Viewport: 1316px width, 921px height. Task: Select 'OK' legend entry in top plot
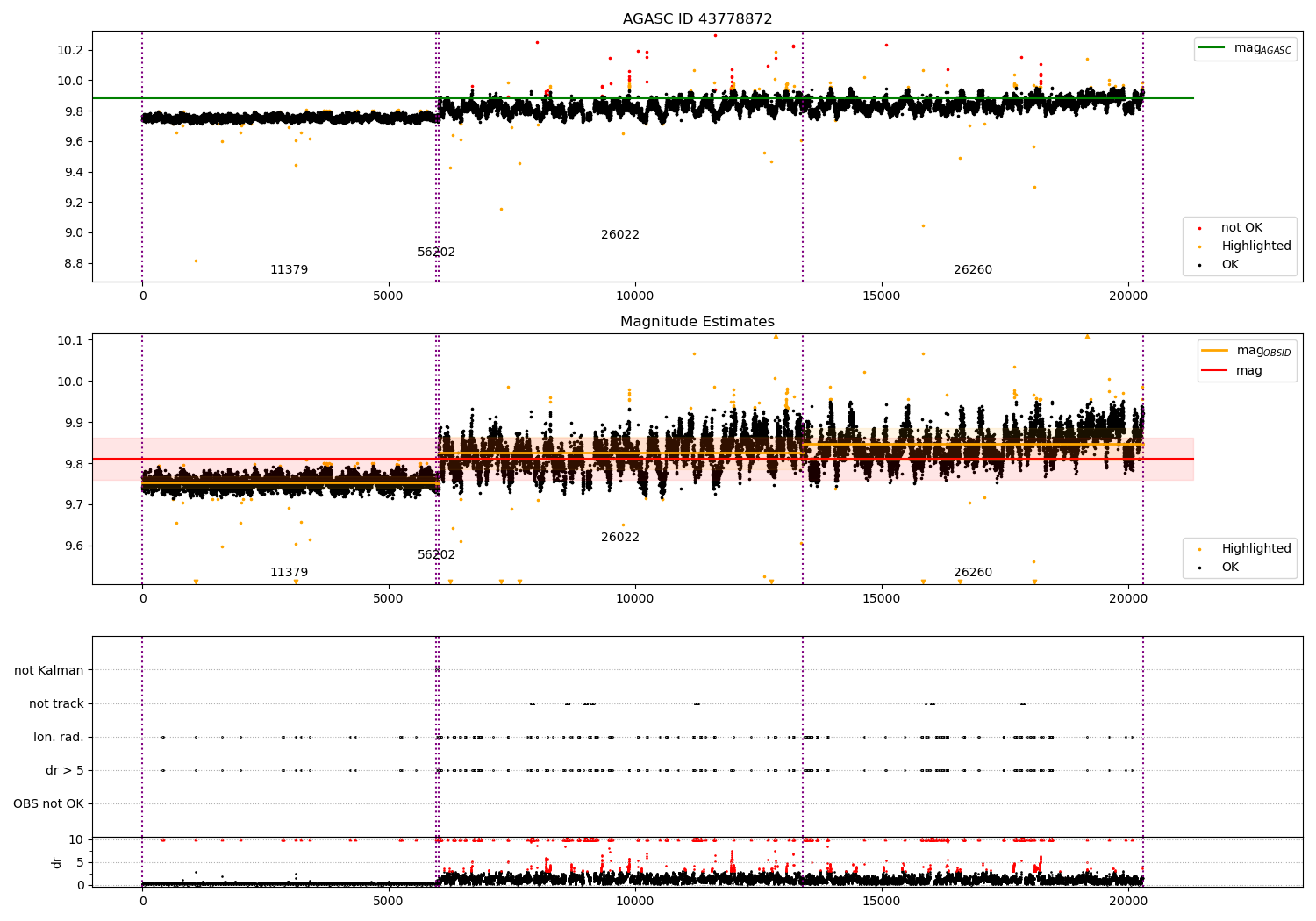(x=1230, y=265)
